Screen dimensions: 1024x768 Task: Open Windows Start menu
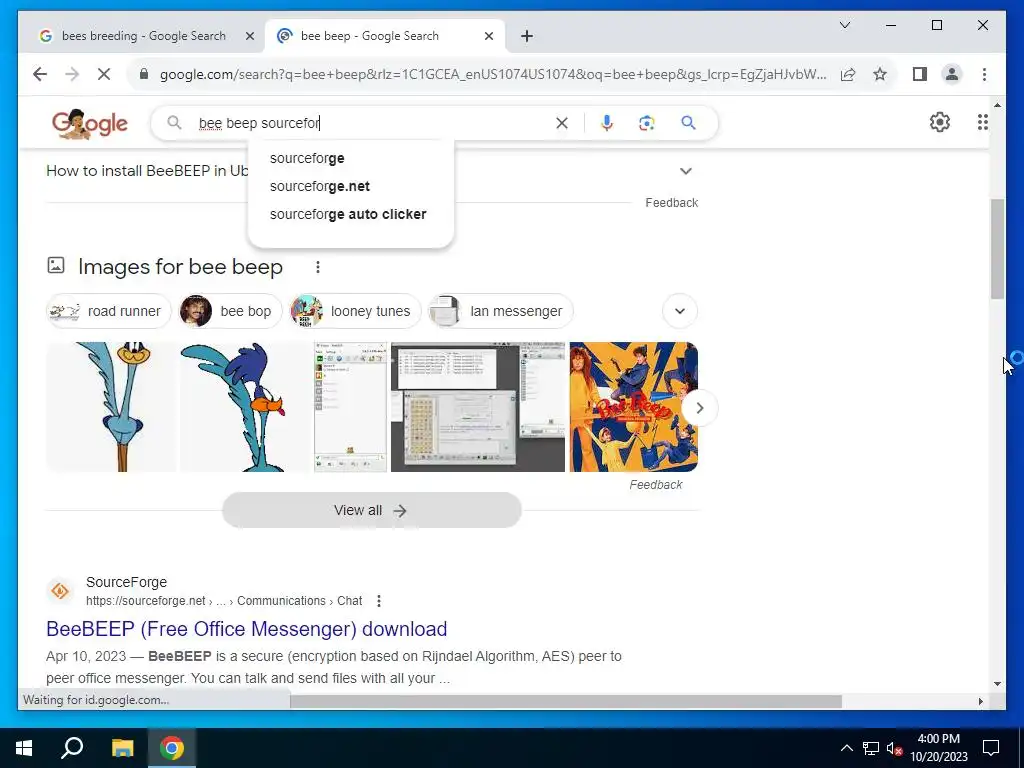(x=24, y=748)
